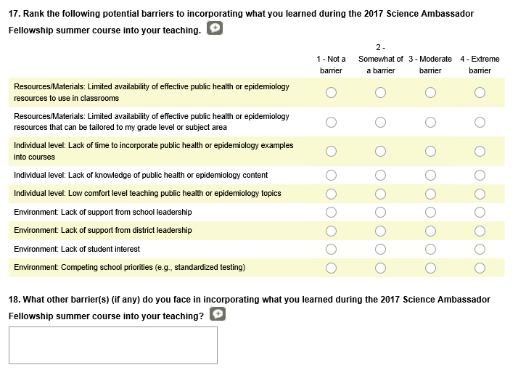Select 'Not a barrier' for school leadership support
Viewport: 518px width, 378px height.
331,212
